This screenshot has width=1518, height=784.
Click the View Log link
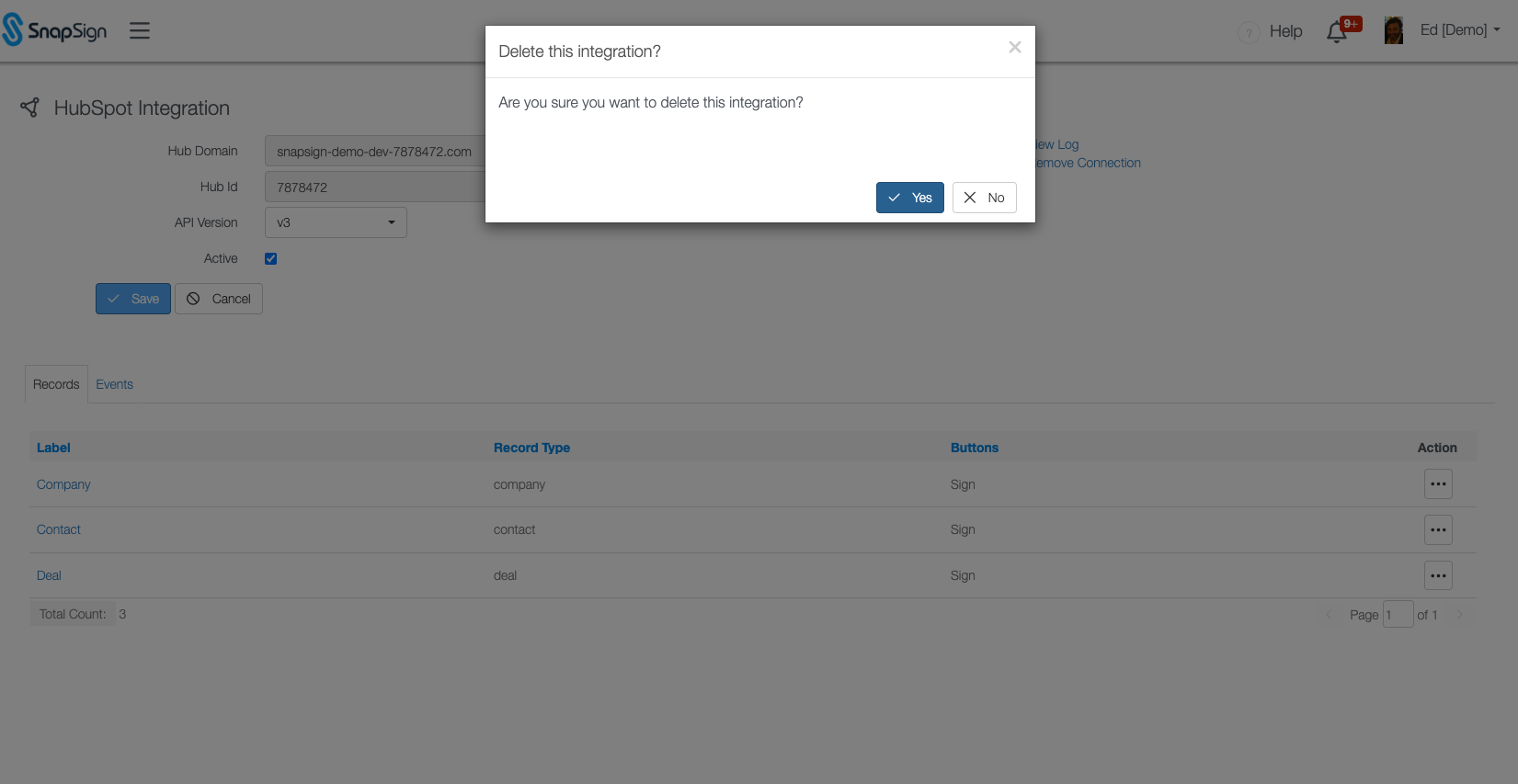1057,144
